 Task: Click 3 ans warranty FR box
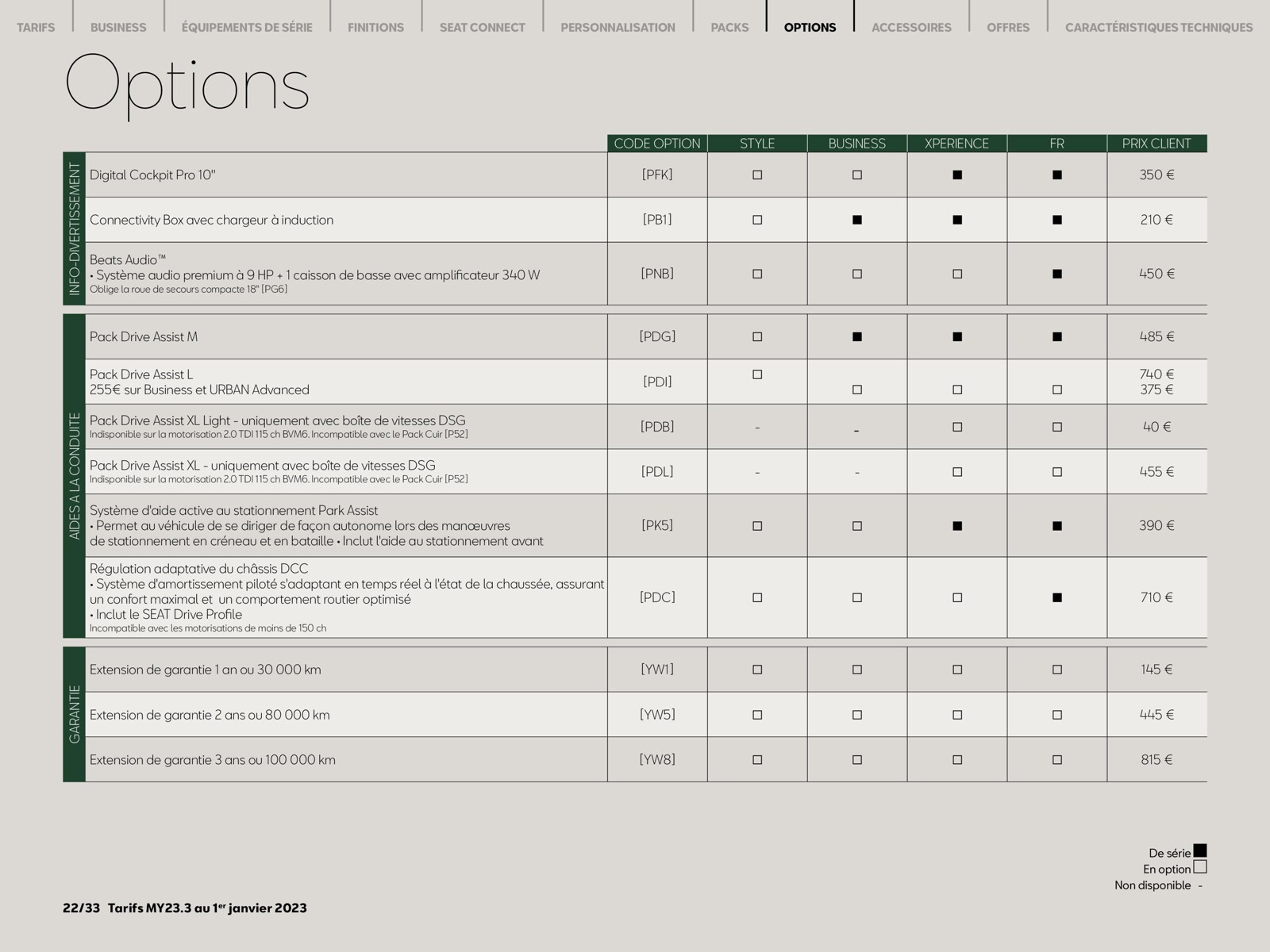pos(1057,760)
